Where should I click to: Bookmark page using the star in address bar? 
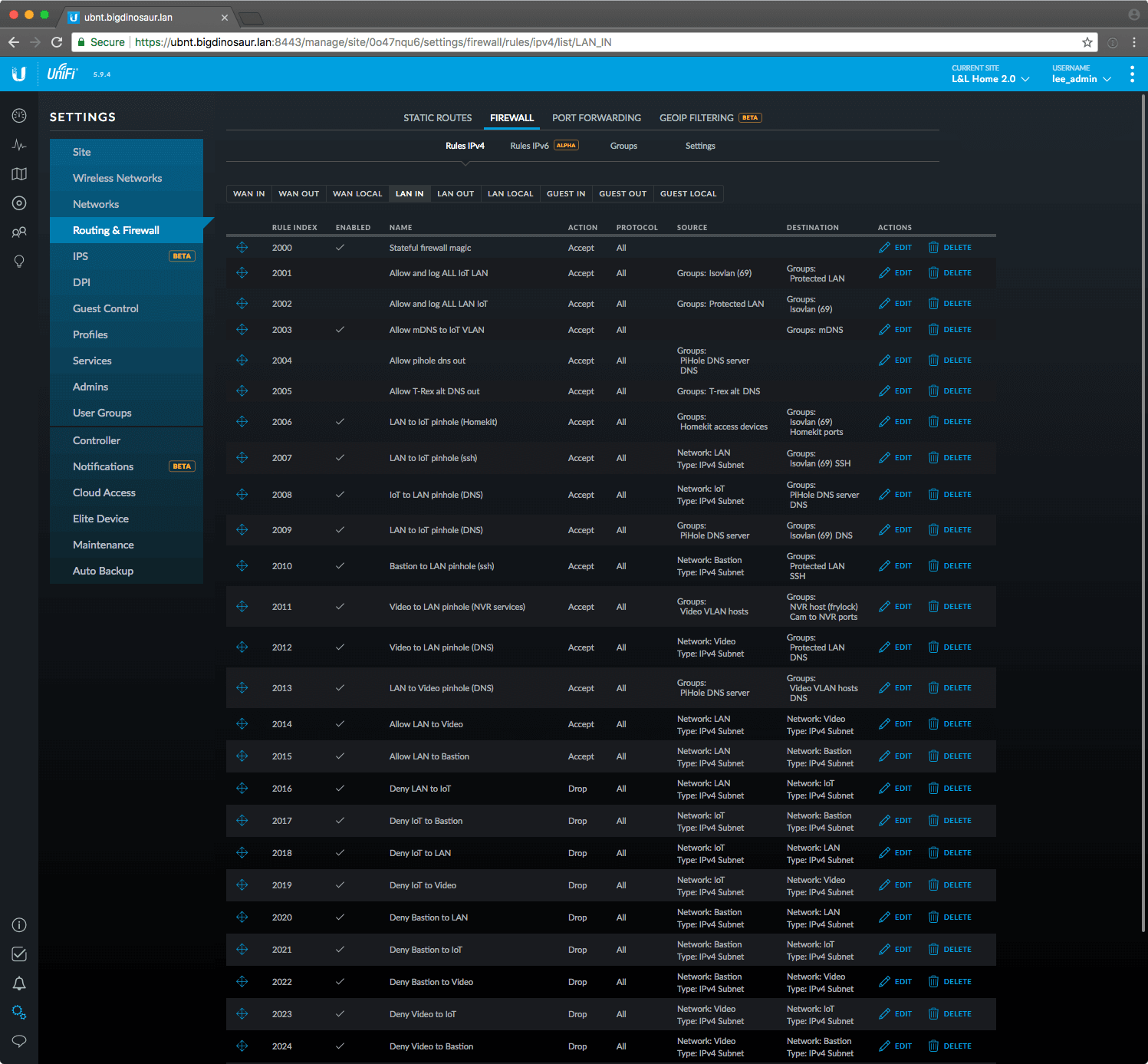coord(1087,42)
